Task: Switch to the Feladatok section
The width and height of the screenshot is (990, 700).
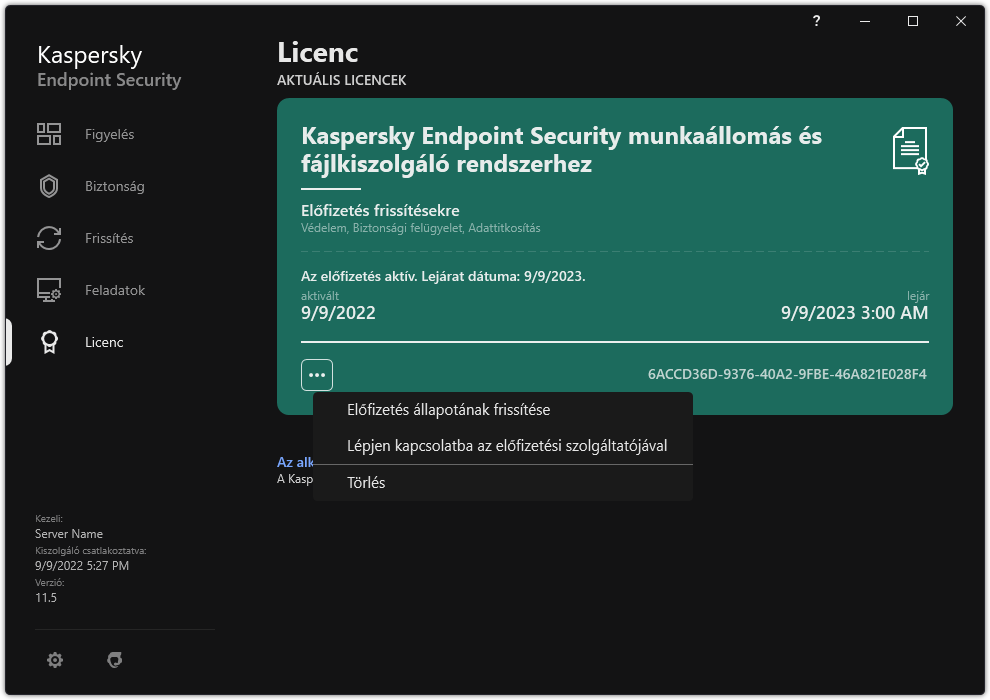Action: 113,289
